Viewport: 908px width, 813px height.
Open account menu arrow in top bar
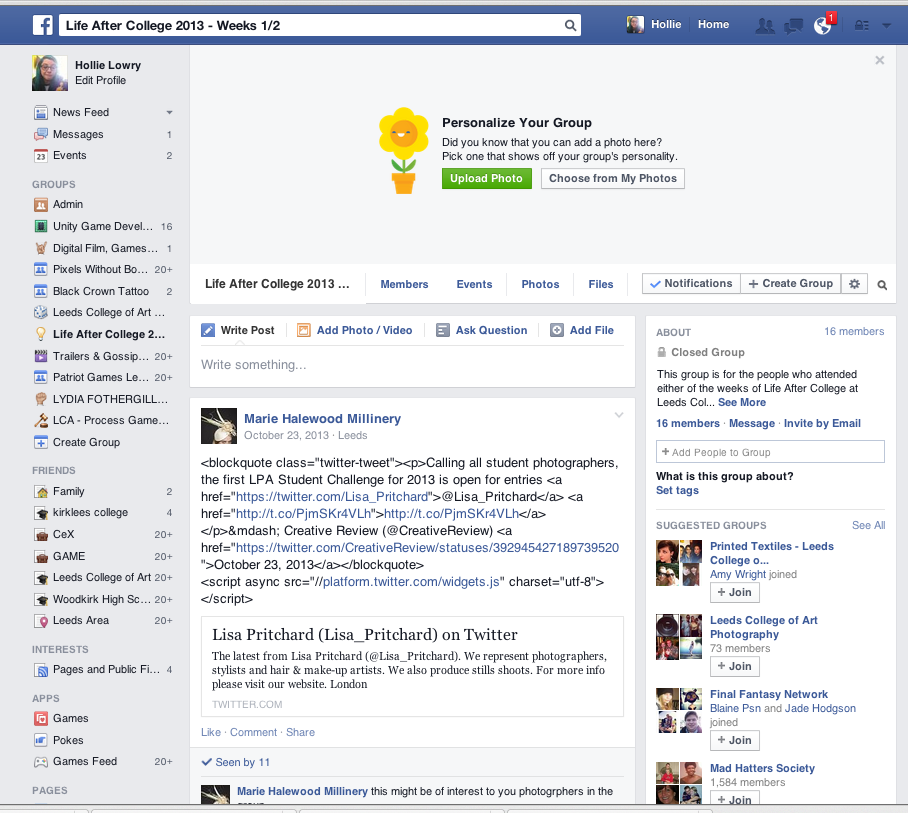[886, 25]
